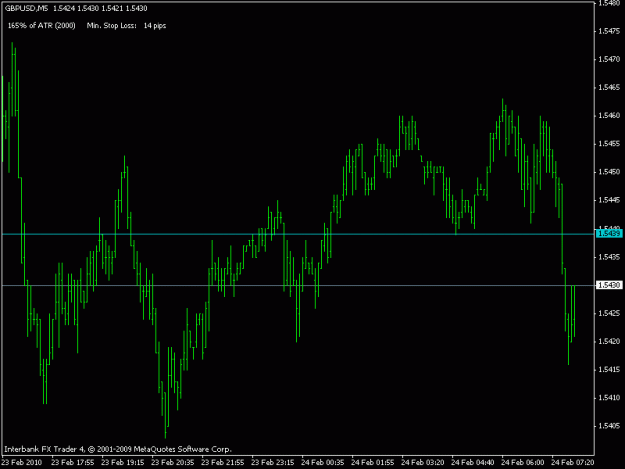Click the 1.5470 price axis label
This screenshot has width=625, height=469.
coord(609,59)
